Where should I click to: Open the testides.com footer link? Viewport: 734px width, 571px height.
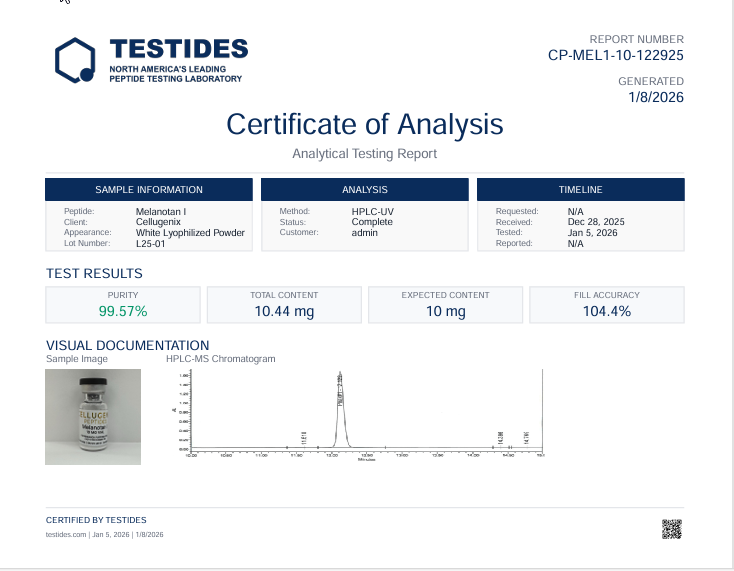66,534
